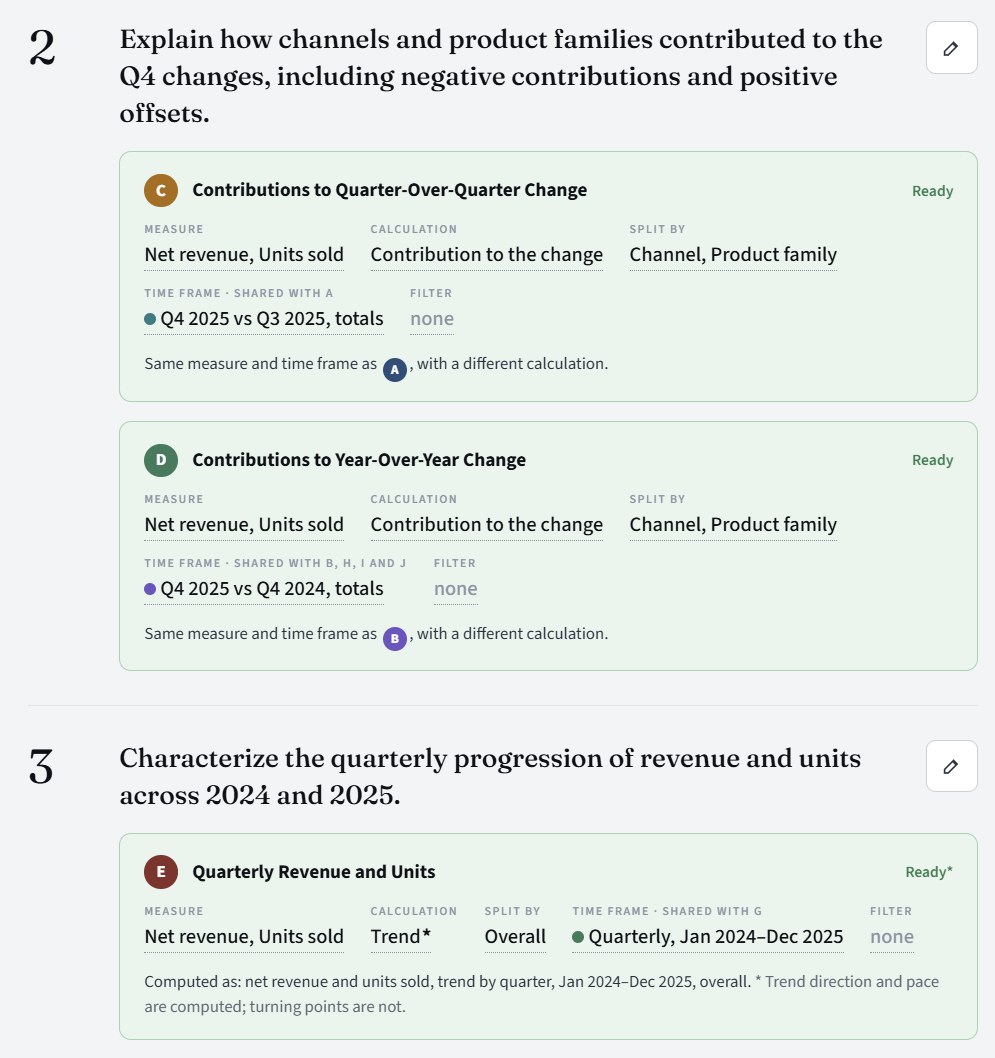The width and height of the screenshot is (995, 1058).
Task: Click the green D badge icon
Action: coord(161,460)
